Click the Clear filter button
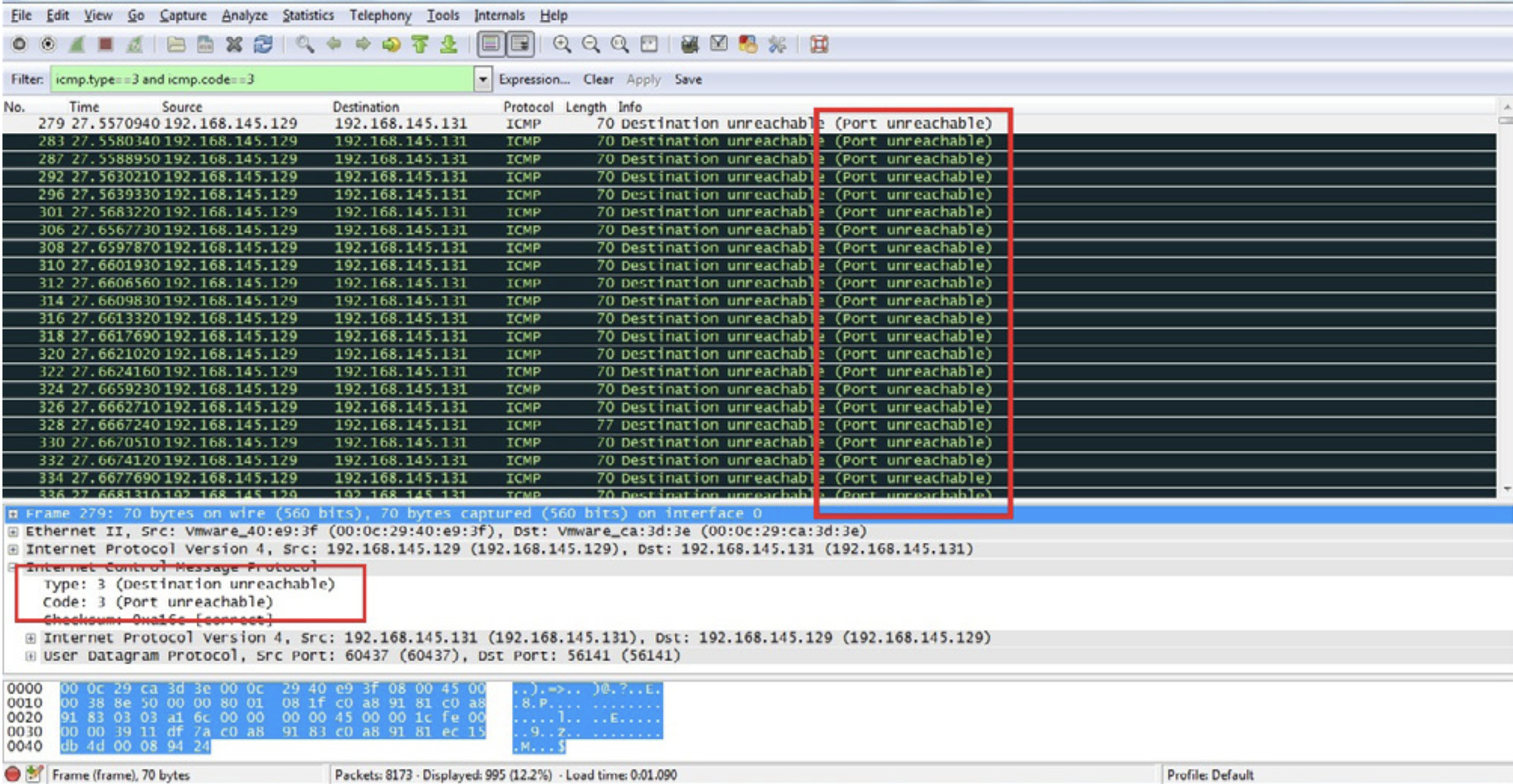This screenshot has width=1513, height=784. (598, 79)
